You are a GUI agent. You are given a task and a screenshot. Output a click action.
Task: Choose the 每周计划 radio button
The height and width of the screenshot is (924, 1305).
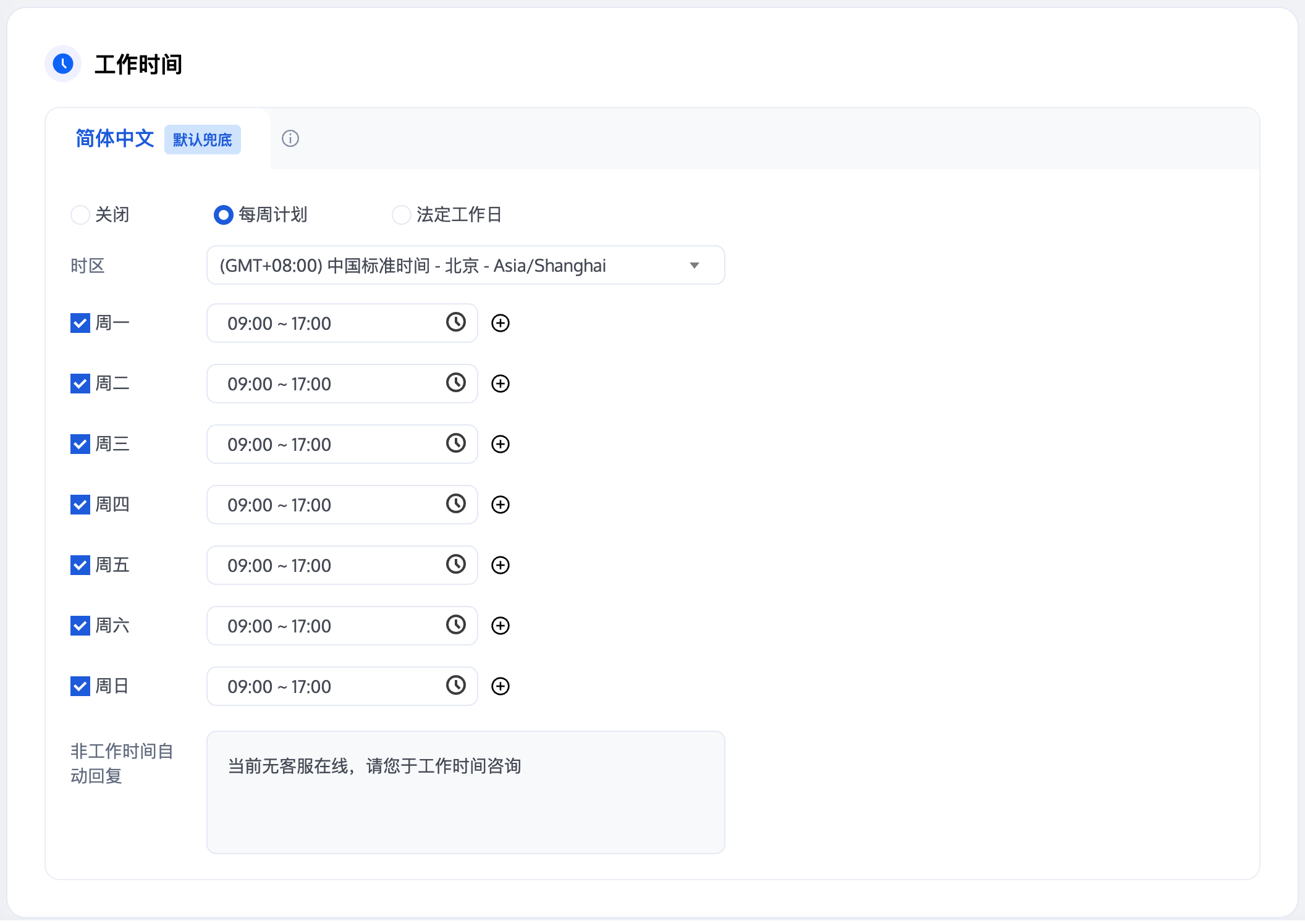click(x=223, y=215)
